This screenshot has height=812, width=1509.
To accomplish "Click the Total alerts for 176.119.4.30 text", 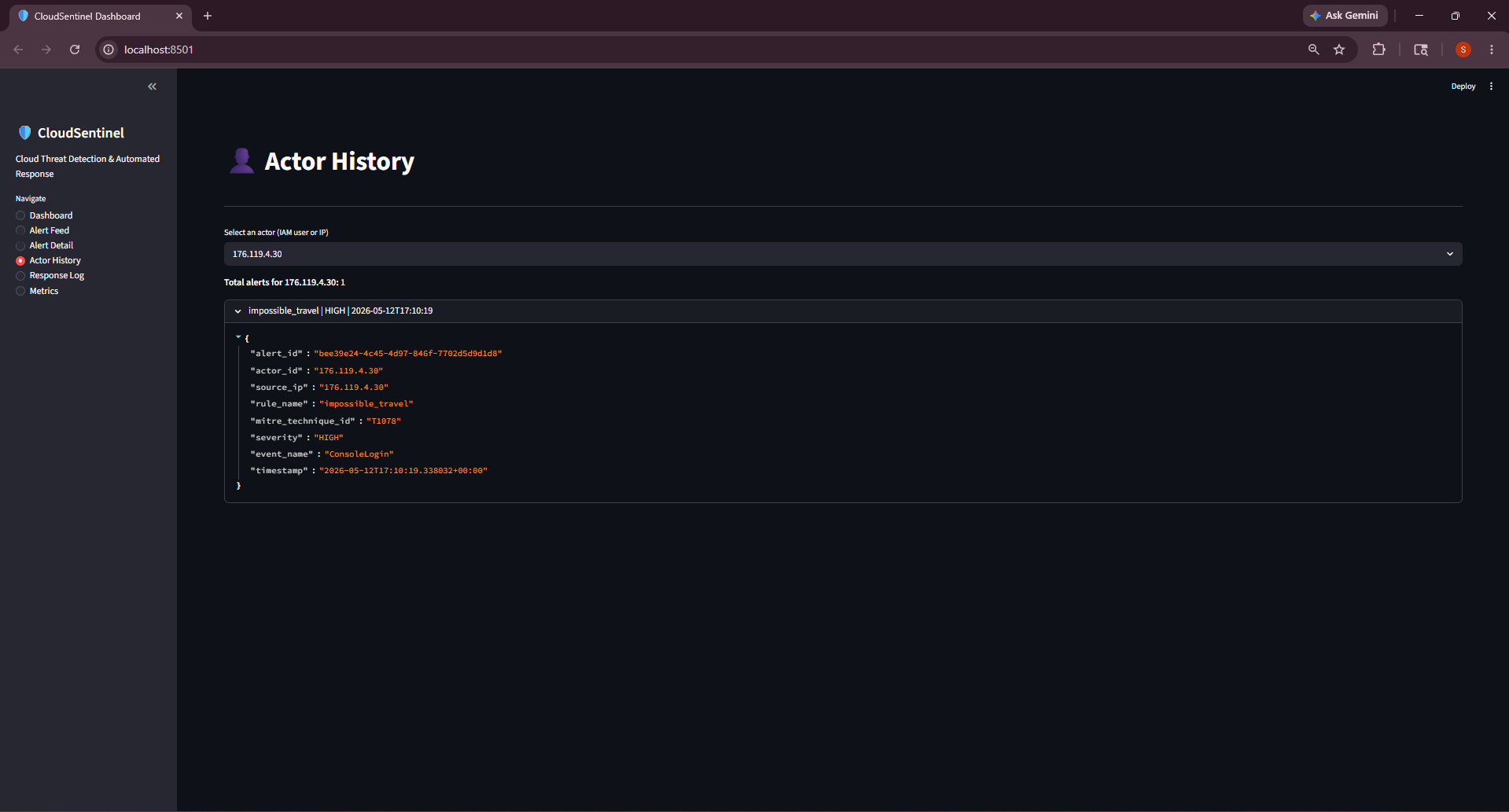I will coord(285,282).
